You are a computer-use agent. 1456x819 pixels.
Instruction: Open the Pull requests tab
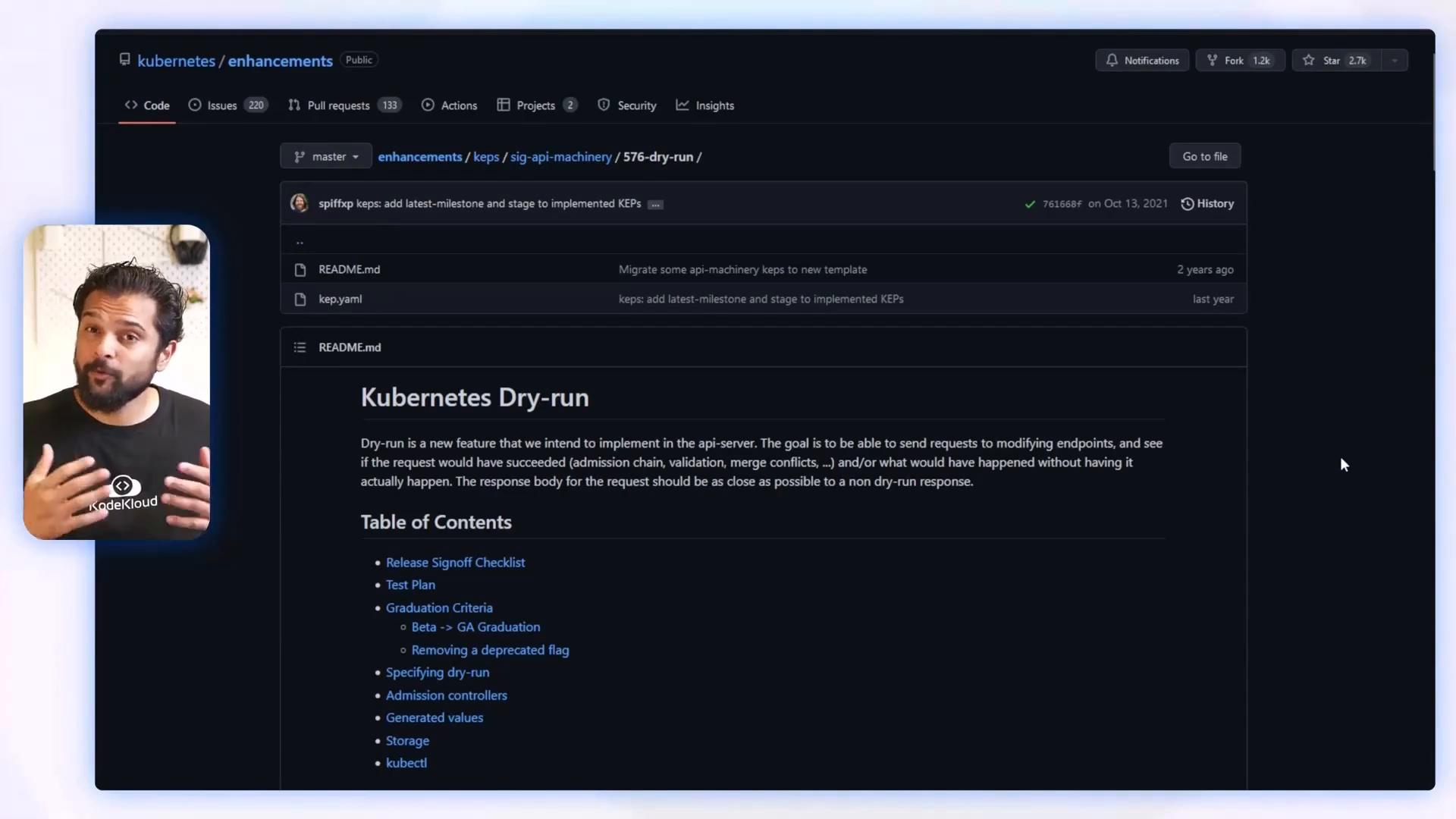coord(345,105)
